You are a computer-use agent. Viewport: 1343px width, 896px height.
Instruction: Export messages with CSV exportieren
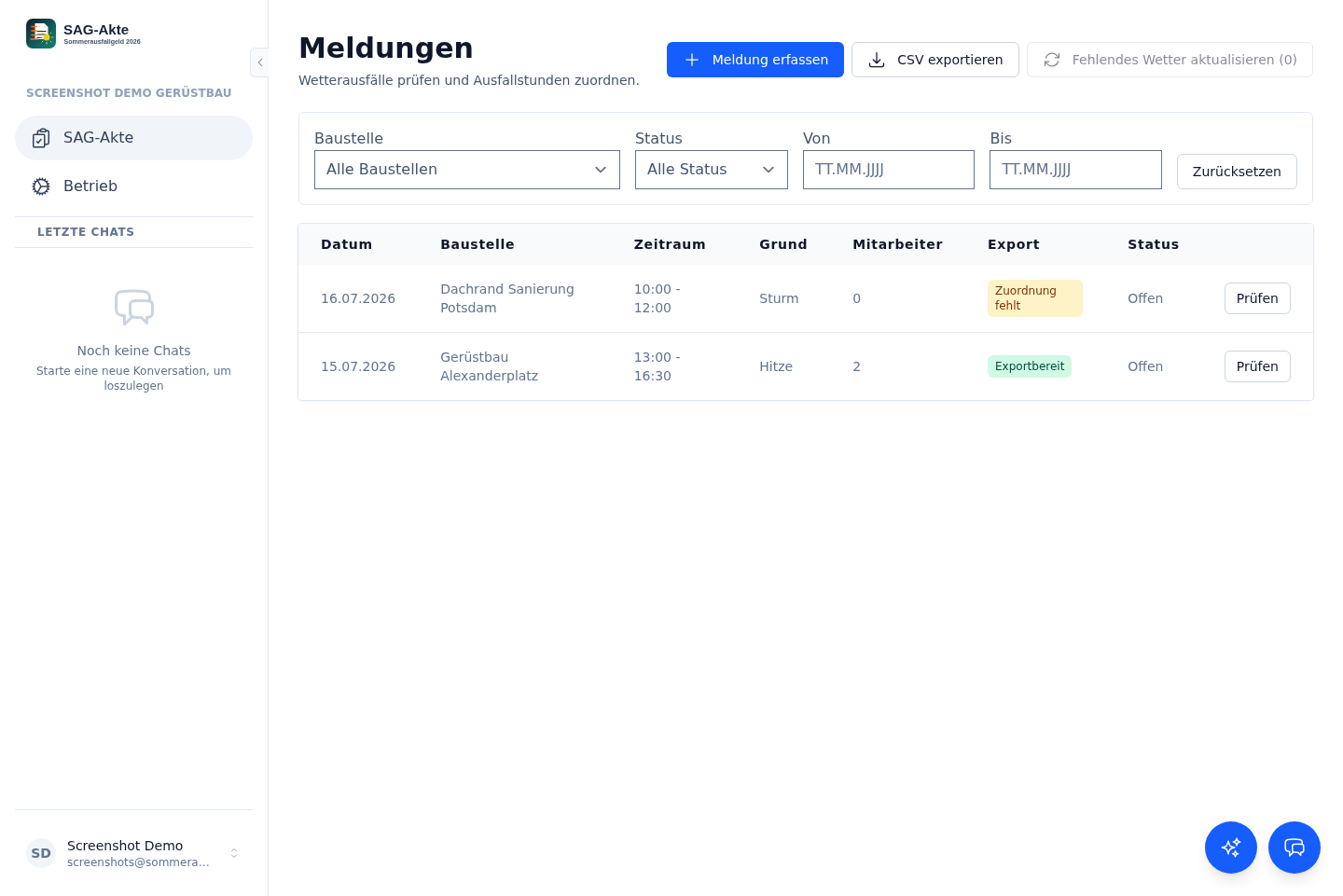coord(935,60)
